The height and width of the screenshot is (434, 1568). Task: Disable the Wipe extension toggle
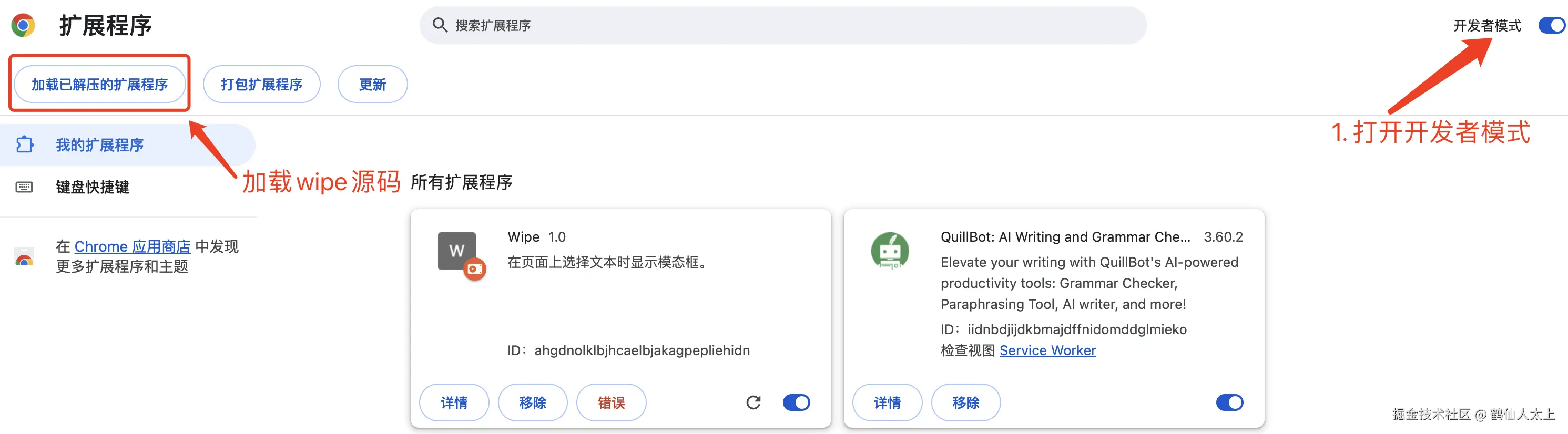pyautogui.click(x=796, y=402)
